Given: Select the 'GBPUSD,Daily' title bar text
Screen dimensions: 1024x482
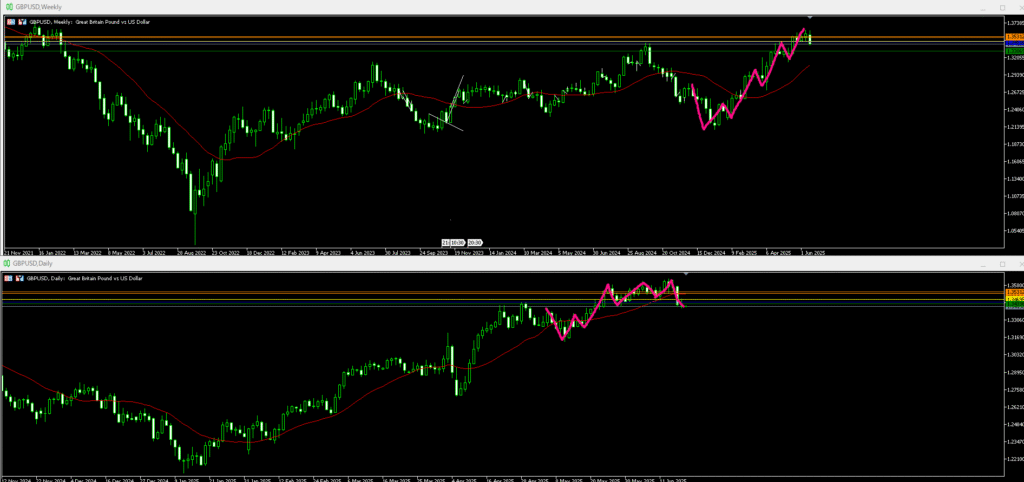Looking at the screenshot, I should (x=33, y=263).
